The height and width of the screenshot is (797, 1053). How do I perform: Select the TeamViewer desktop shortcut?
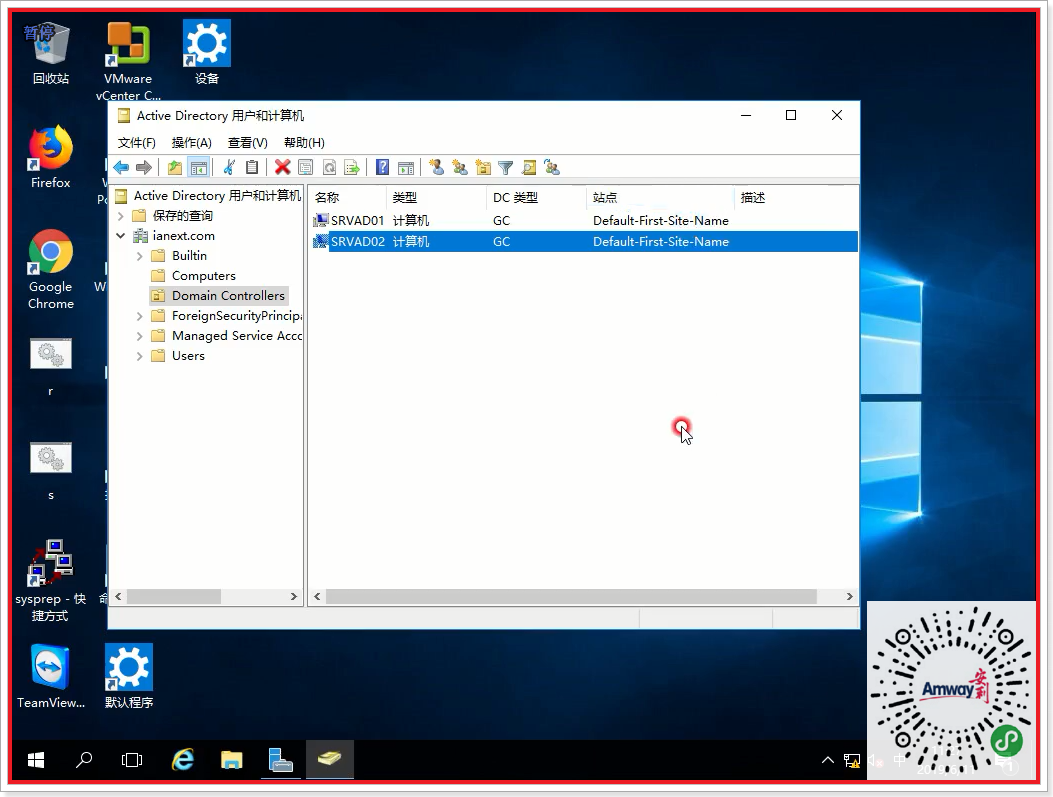click(x=50, y=677)
